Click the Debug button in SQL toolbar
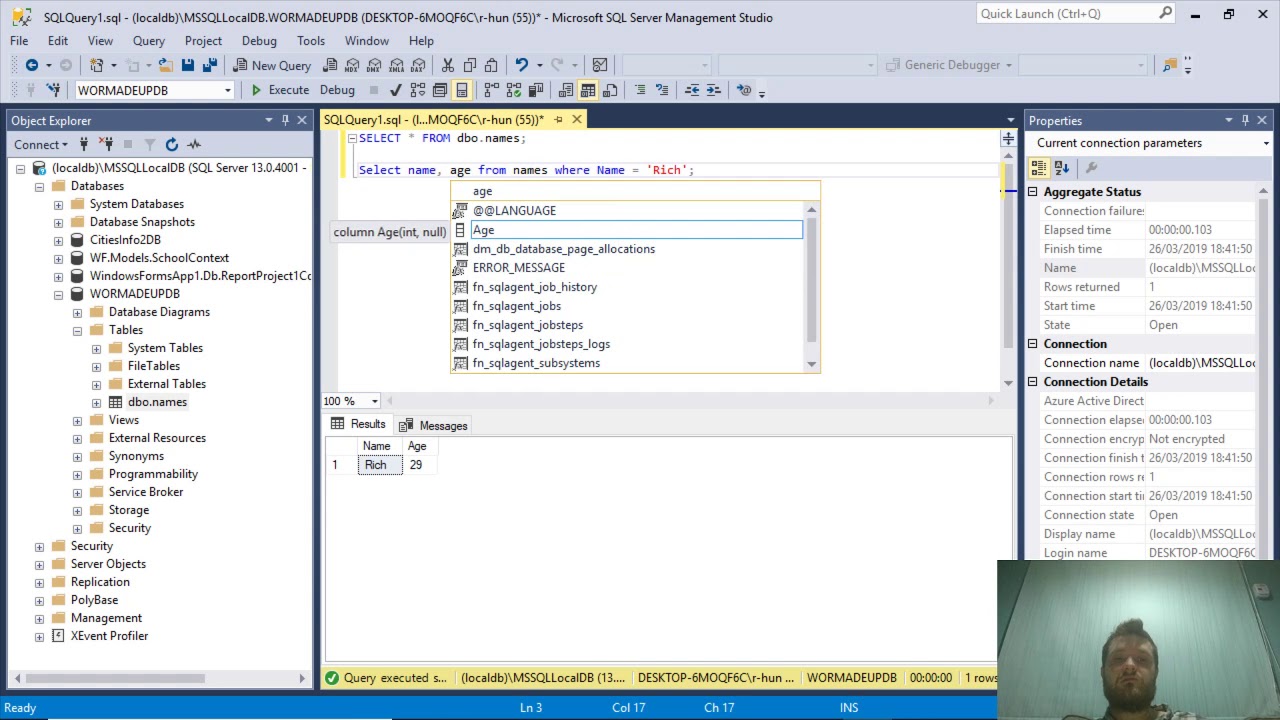This screenshot has width=1280, height=720. [x=337, y=90]
